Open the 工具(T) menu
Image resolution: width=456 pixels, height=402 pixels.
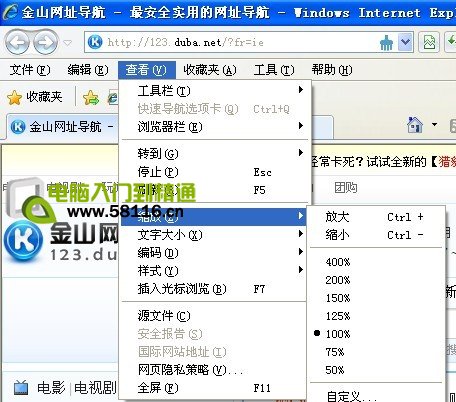[x=274, y=70]
